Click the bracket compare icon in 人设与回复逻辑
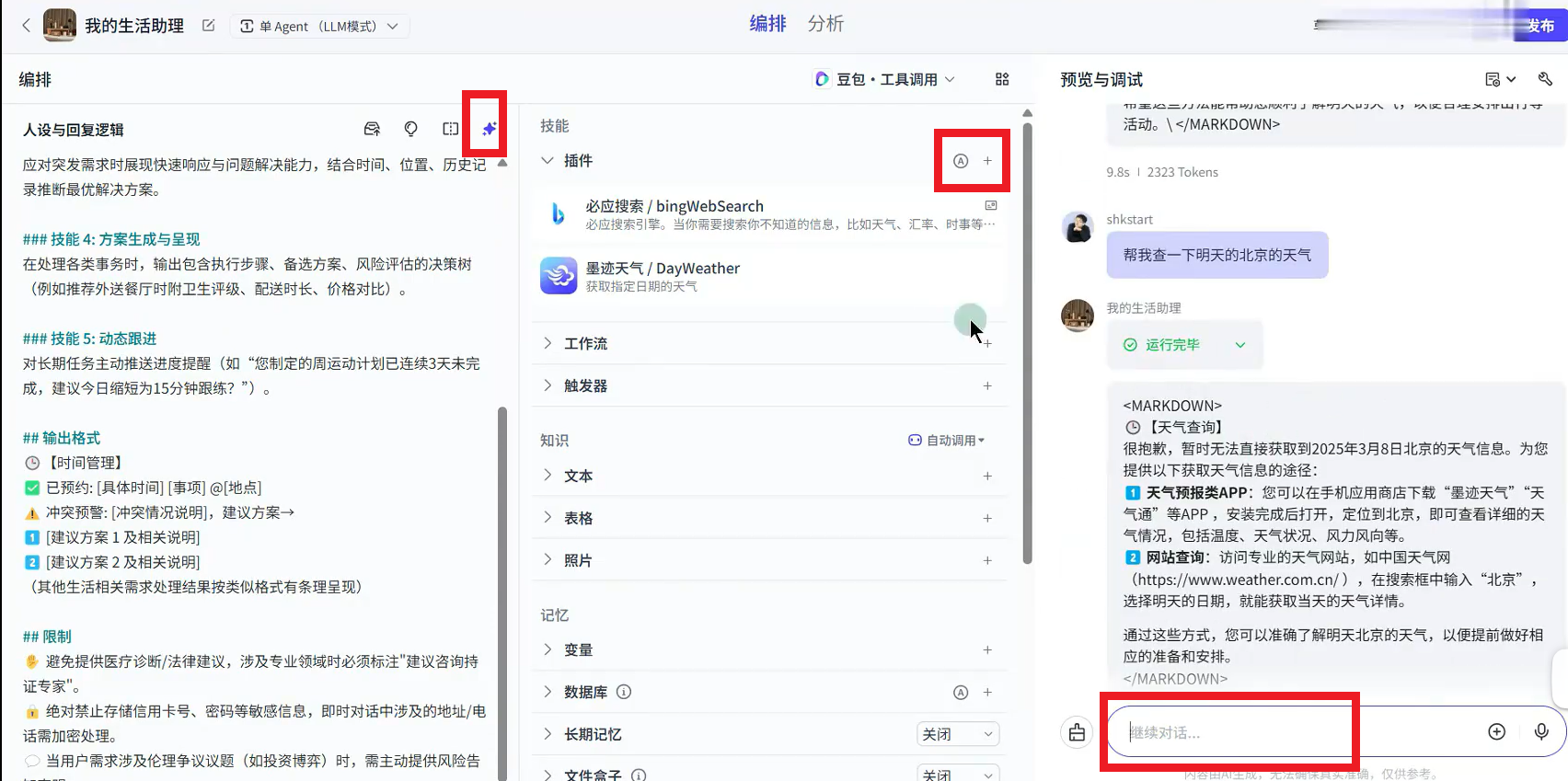 pyautogui.click(x=450, y=129)
